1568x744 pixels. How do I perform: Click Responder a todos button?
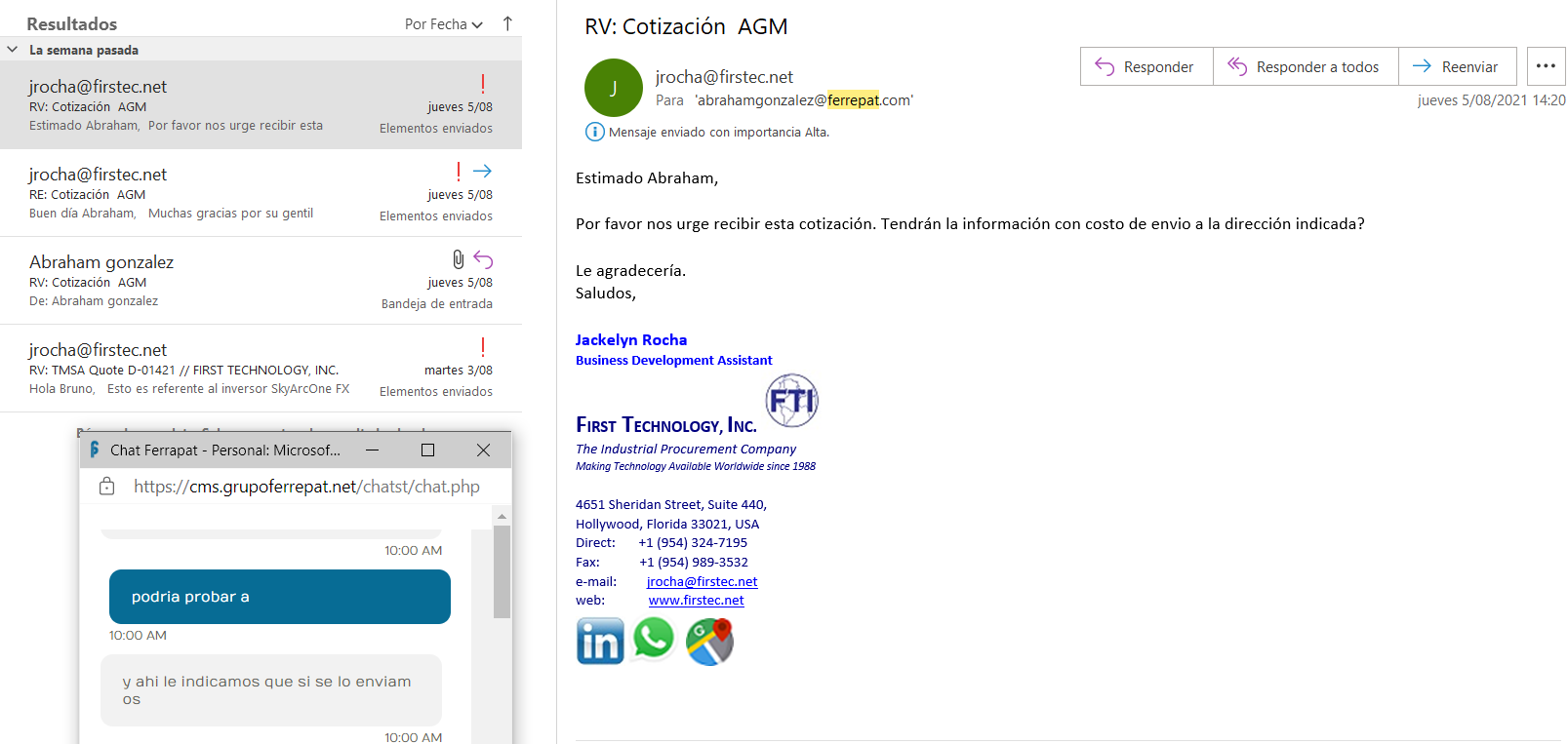point(1306,66)
